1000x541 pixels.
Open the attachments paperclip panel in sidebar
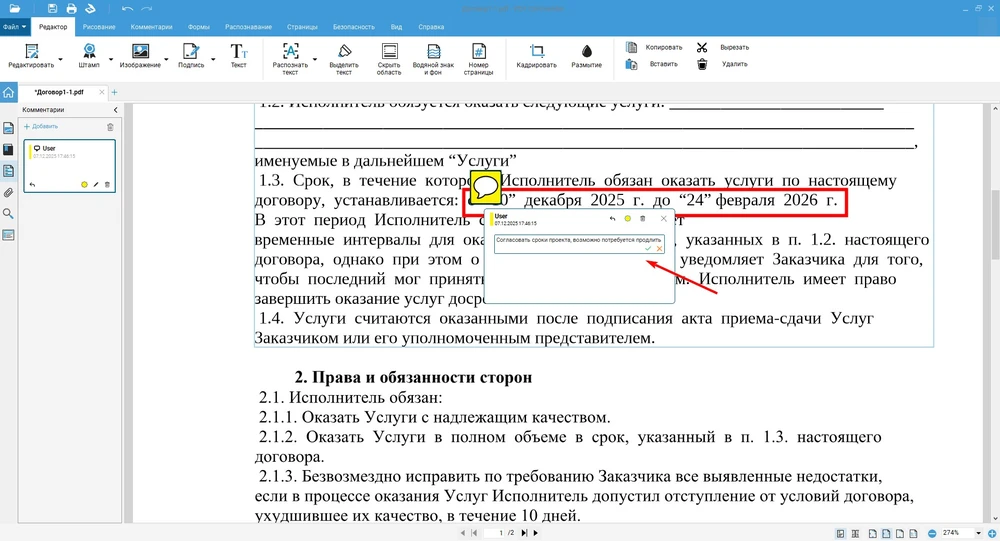[9, 192]
